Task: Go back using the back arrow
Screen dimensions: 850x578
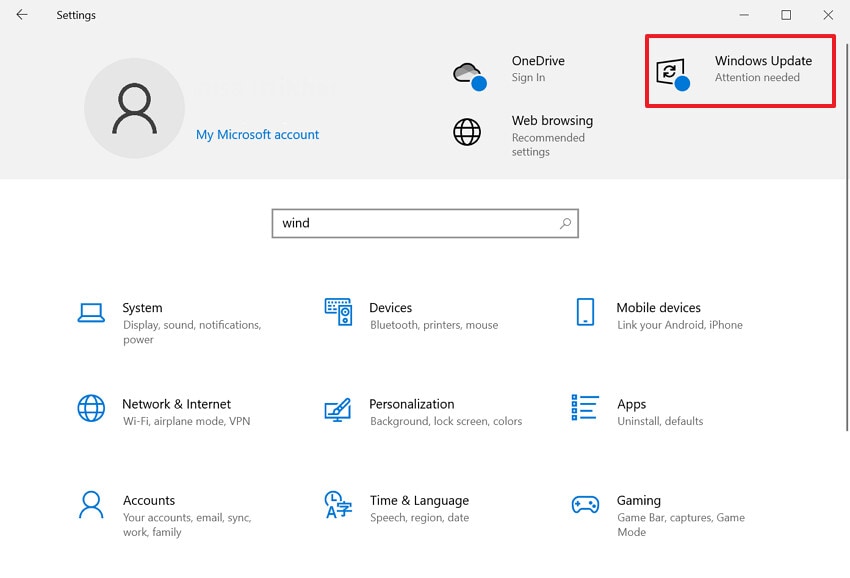Action: click(21, 15)
